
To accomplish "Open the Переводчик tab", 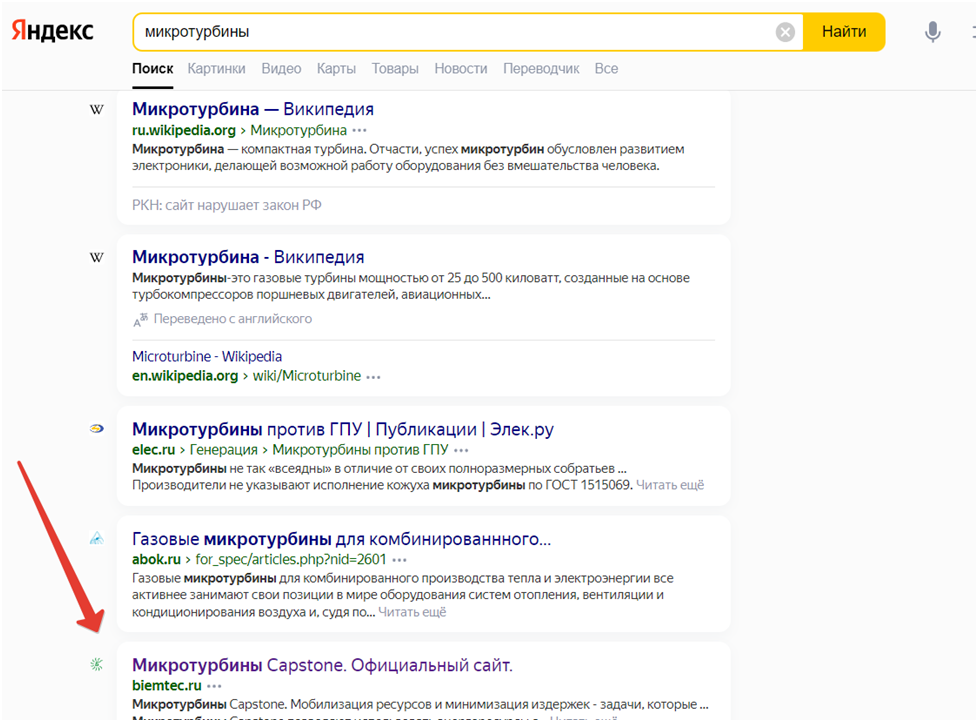I will click(541, 69).
